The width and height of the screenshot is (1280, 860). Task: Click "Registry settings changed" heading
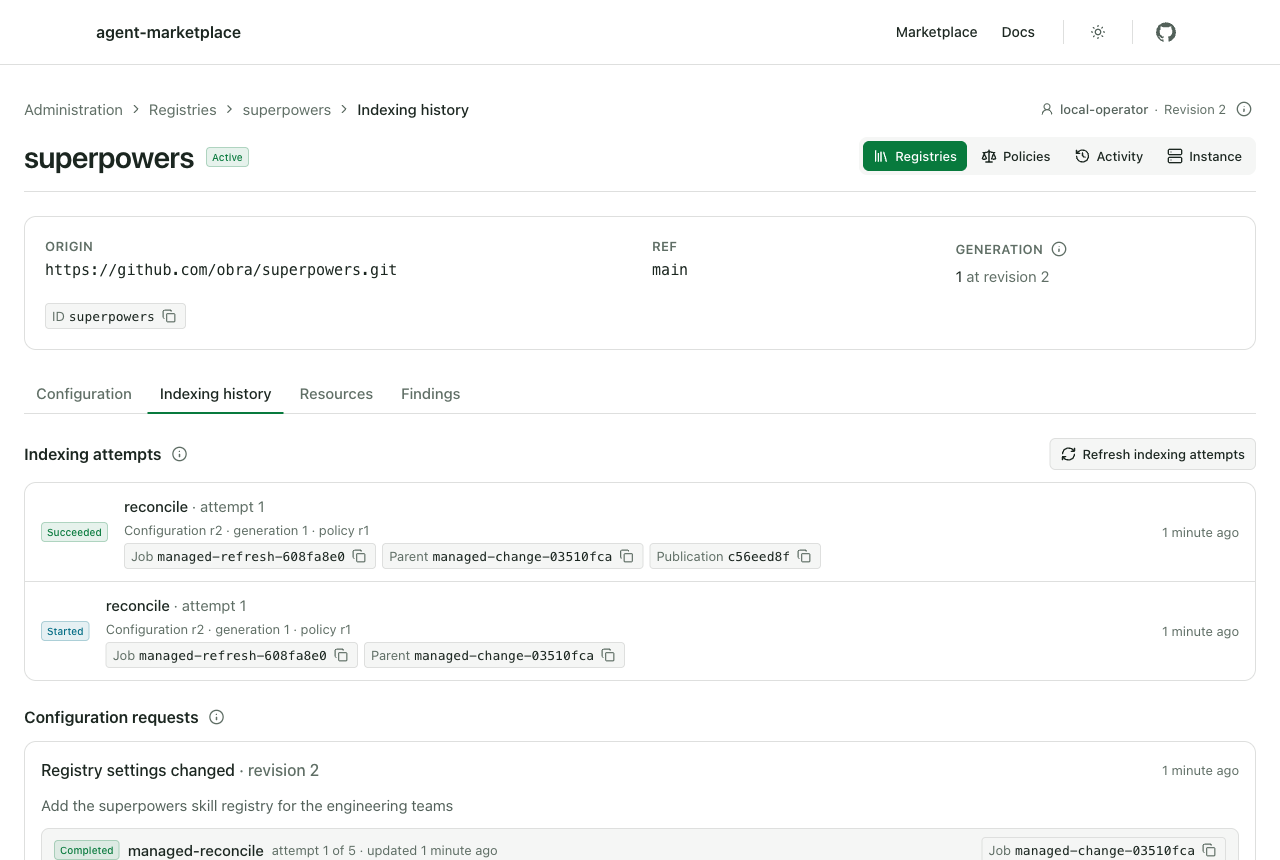point(138,770)
